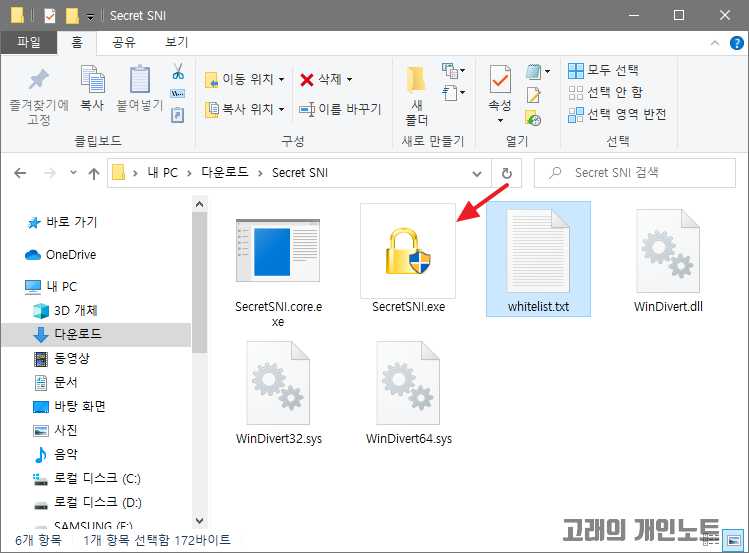Open the File (파일) tab
The height and width of the screenshot is (553, 749).
[x=29, y=43]
